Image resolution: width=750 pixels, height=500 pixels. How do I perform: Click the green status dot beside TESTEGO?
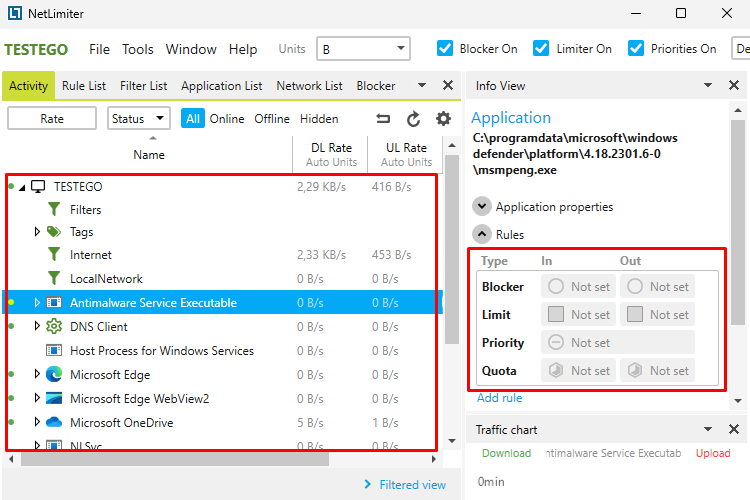coord(11,186)
